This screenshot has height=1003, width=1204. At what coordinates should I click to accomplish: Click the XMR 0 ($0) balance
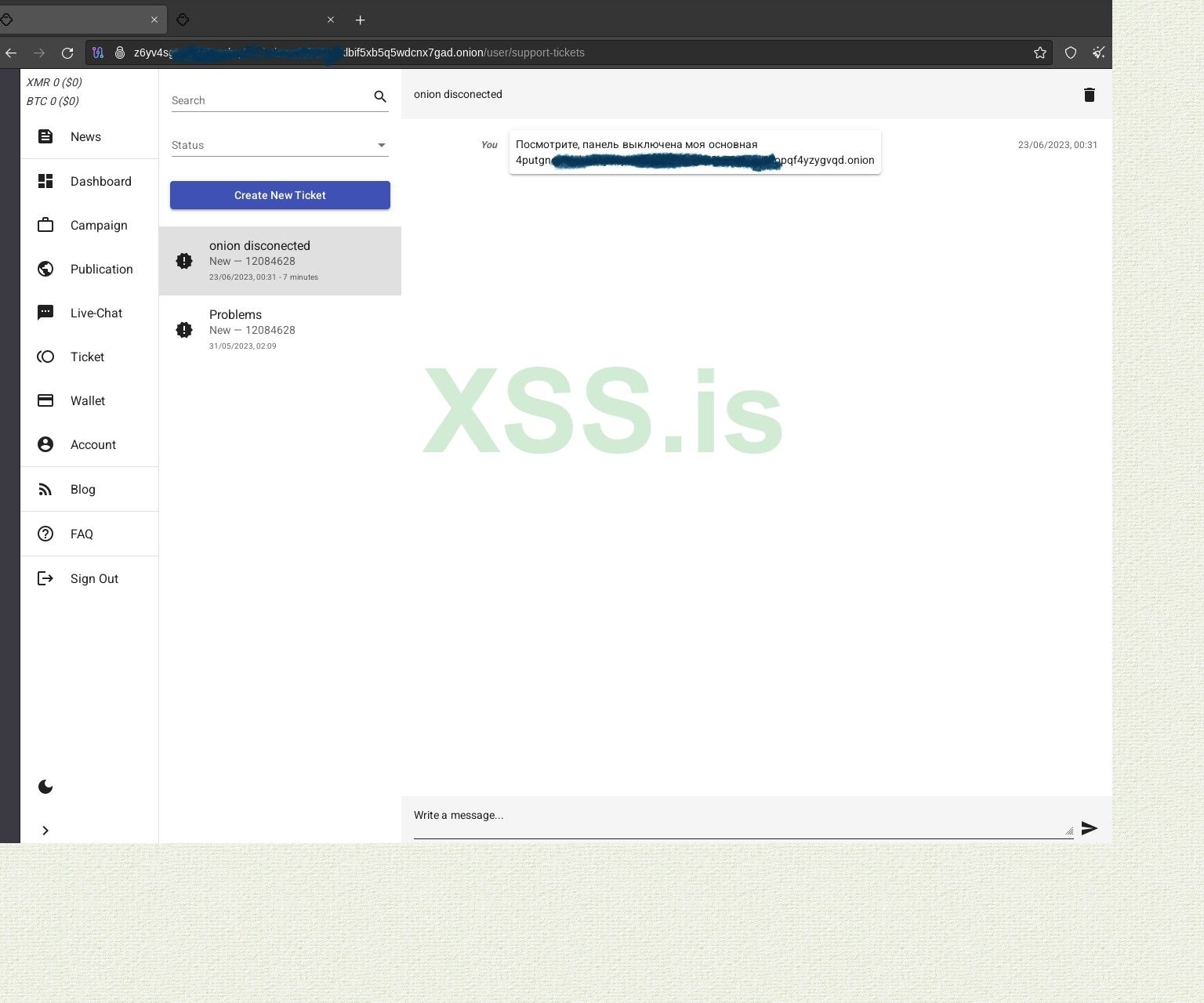tap(54, 82)
